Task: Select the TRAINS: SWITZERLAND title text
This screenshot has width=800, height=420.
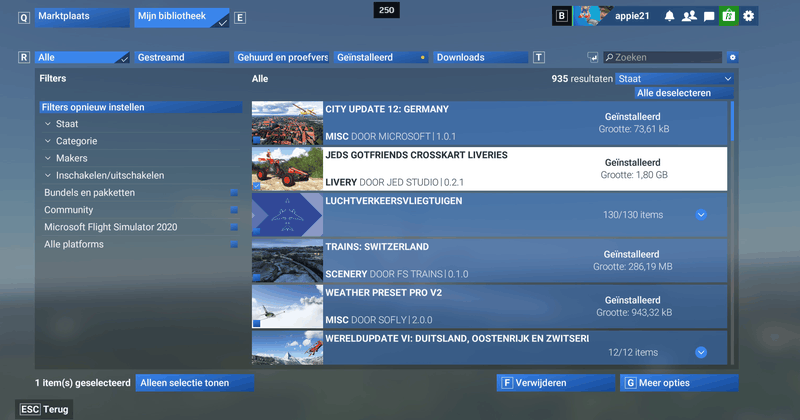Action: pos(377,247)
